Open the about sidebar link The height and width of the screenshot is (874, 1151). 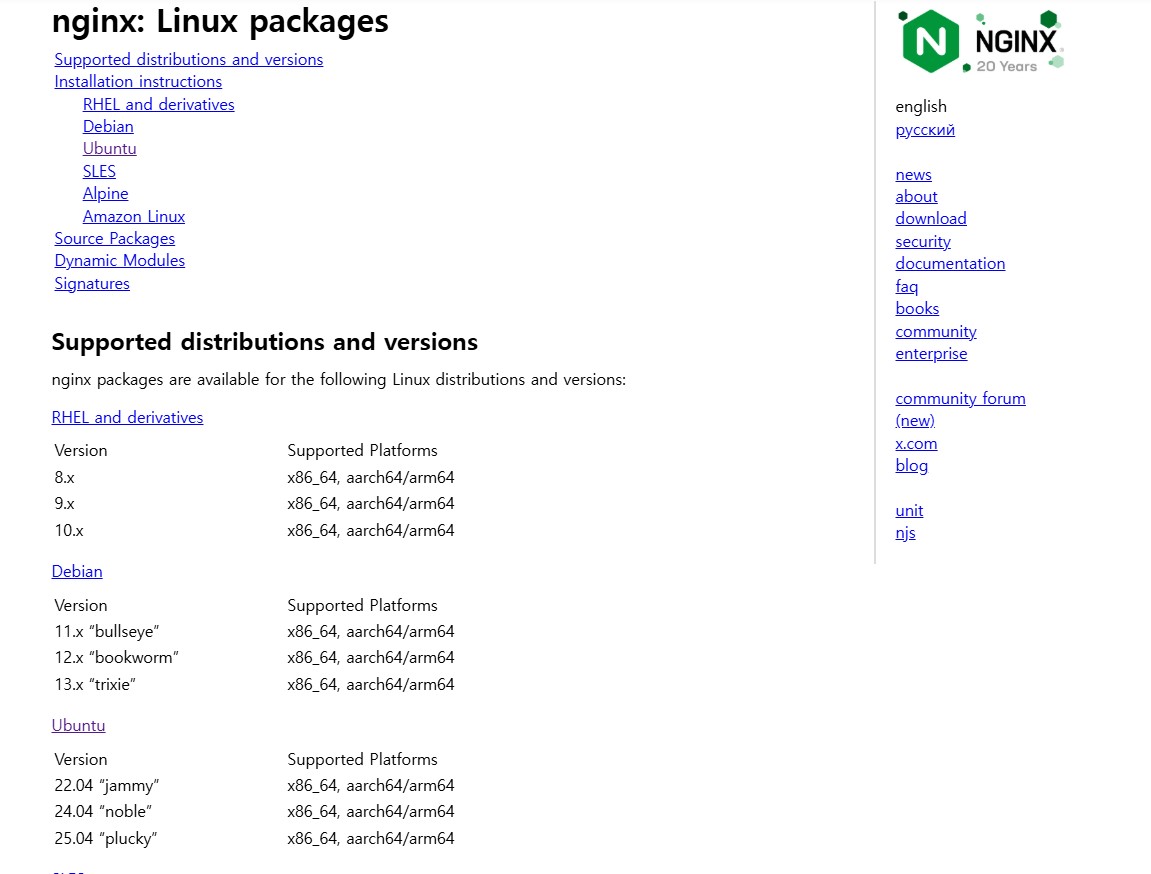point(916,197)
